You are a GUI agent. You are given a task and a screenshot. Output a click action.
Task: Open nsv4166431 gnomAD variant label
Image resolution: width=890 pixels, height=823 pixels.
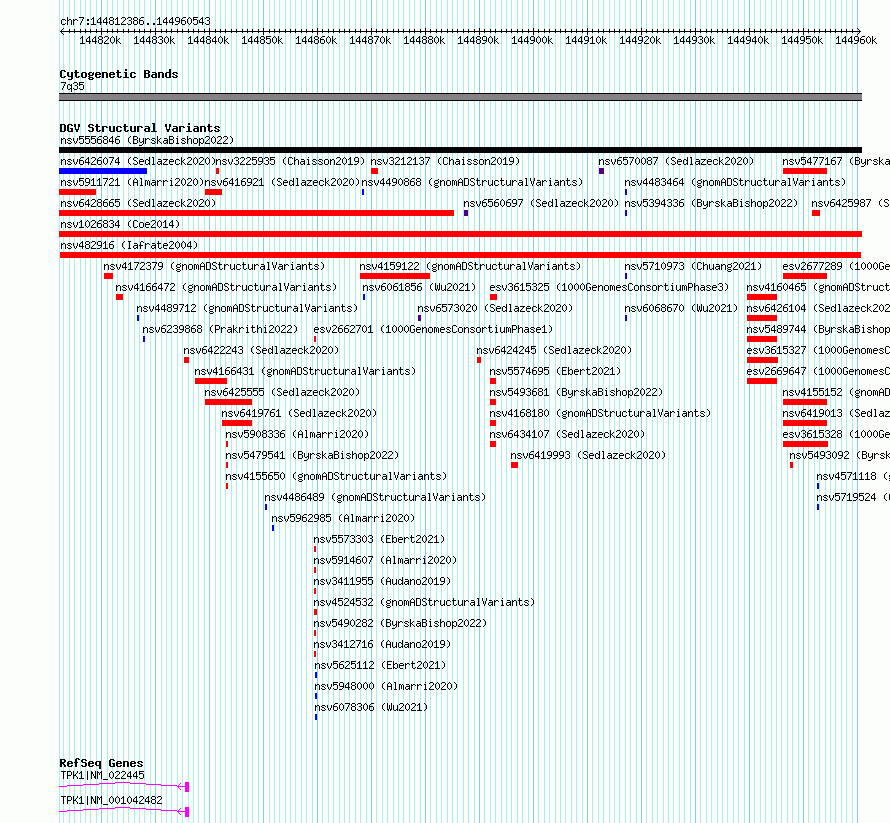(x=305, y=371)
